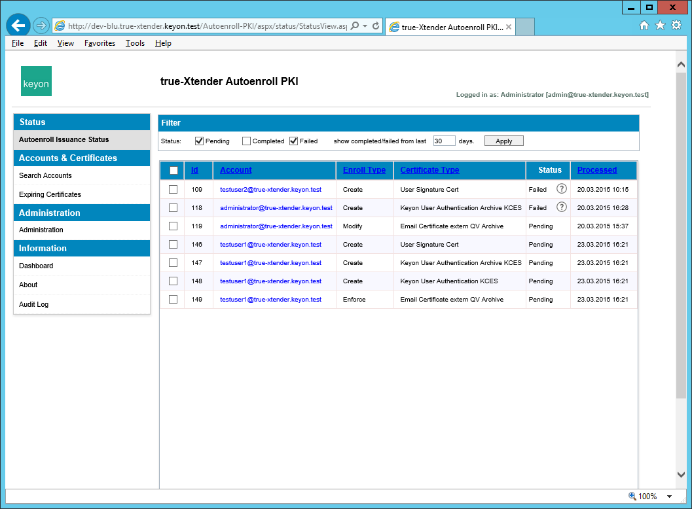Open the About page
692x509 pixels.
[x=28, y=284]
